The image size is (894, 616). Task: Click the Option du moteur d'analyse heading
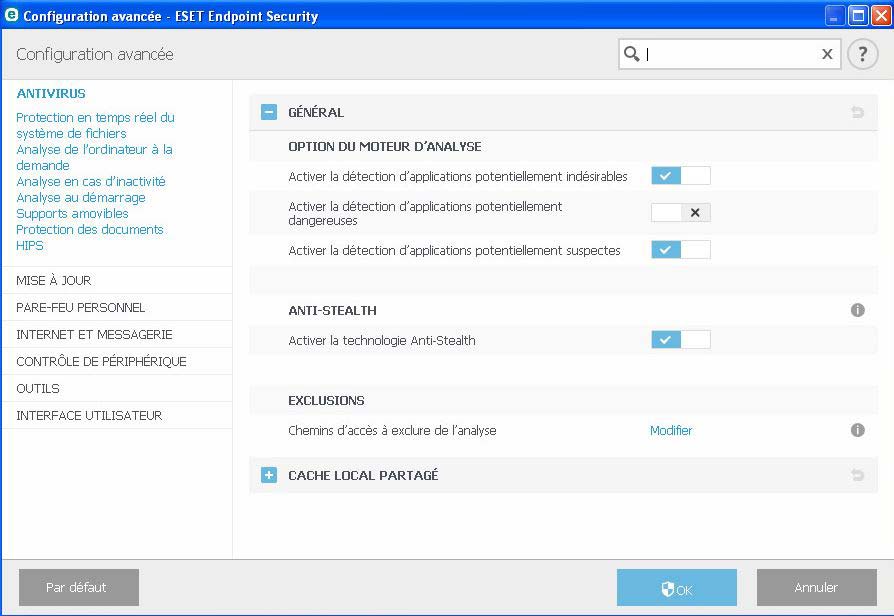(x=384, y=147)
